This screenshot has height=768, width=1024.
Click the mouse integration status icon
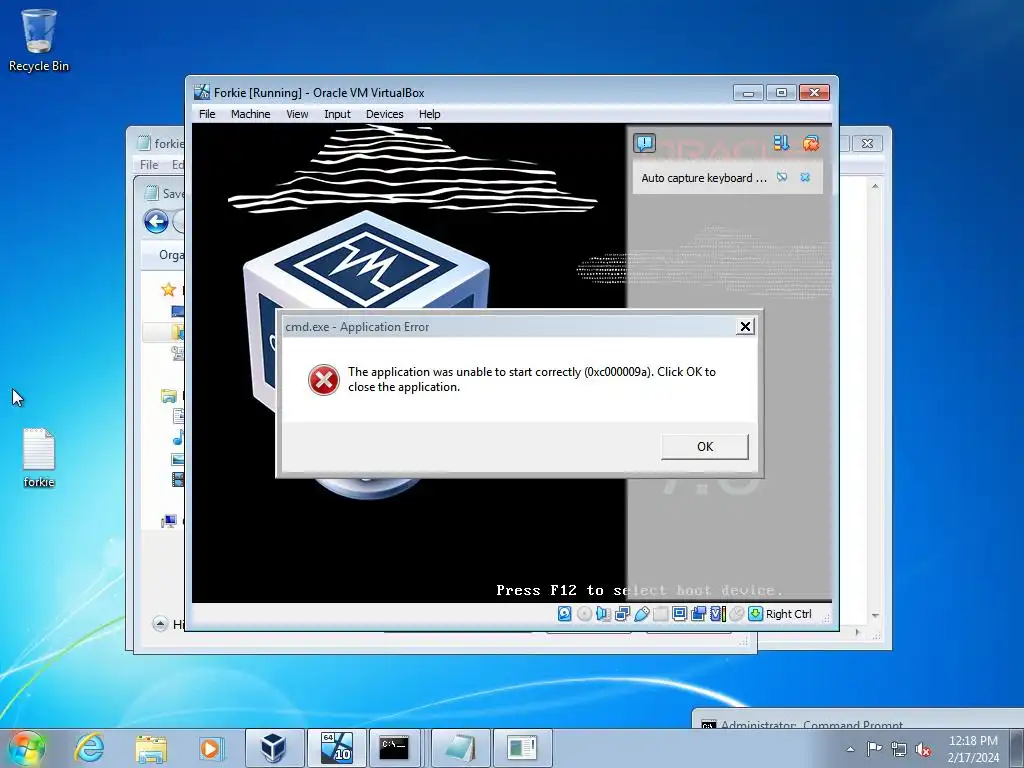tap(737, 613)
